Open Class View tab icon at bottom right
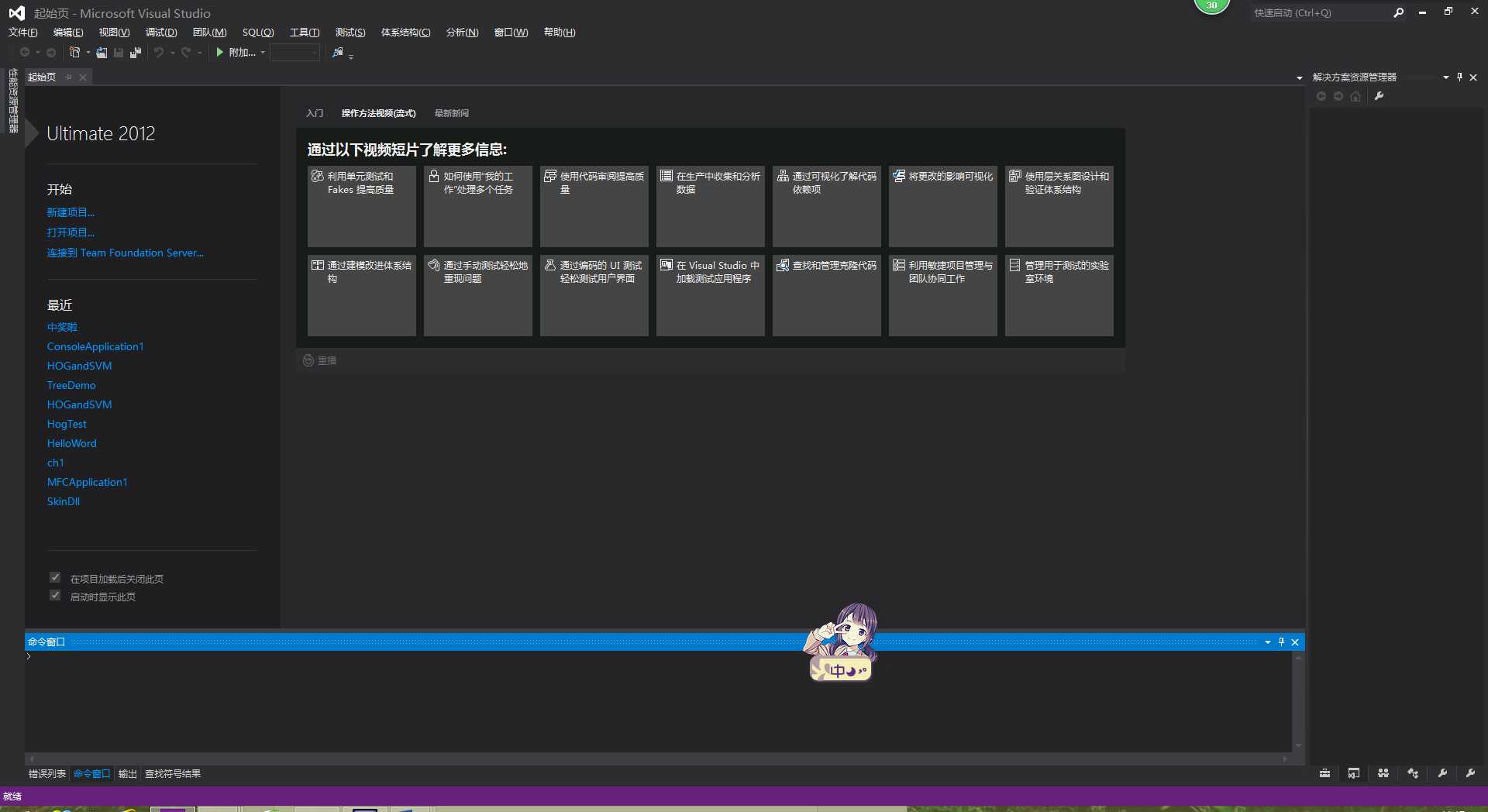Viewport: 1488px width, 812px height. [1413, 773]
